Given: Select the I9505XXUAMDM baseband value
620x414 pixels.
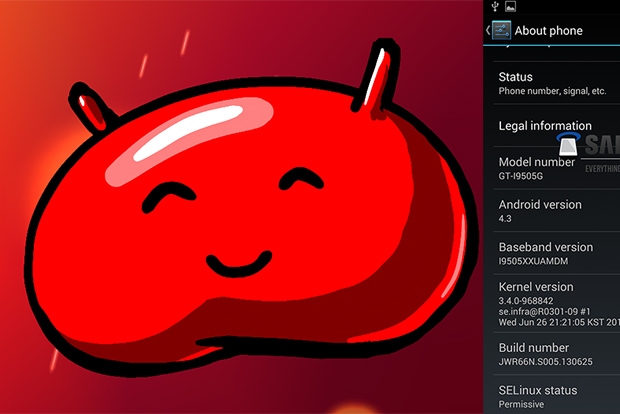Looking at the screenshot, I should pyautogui.click(x=533, y=261).
